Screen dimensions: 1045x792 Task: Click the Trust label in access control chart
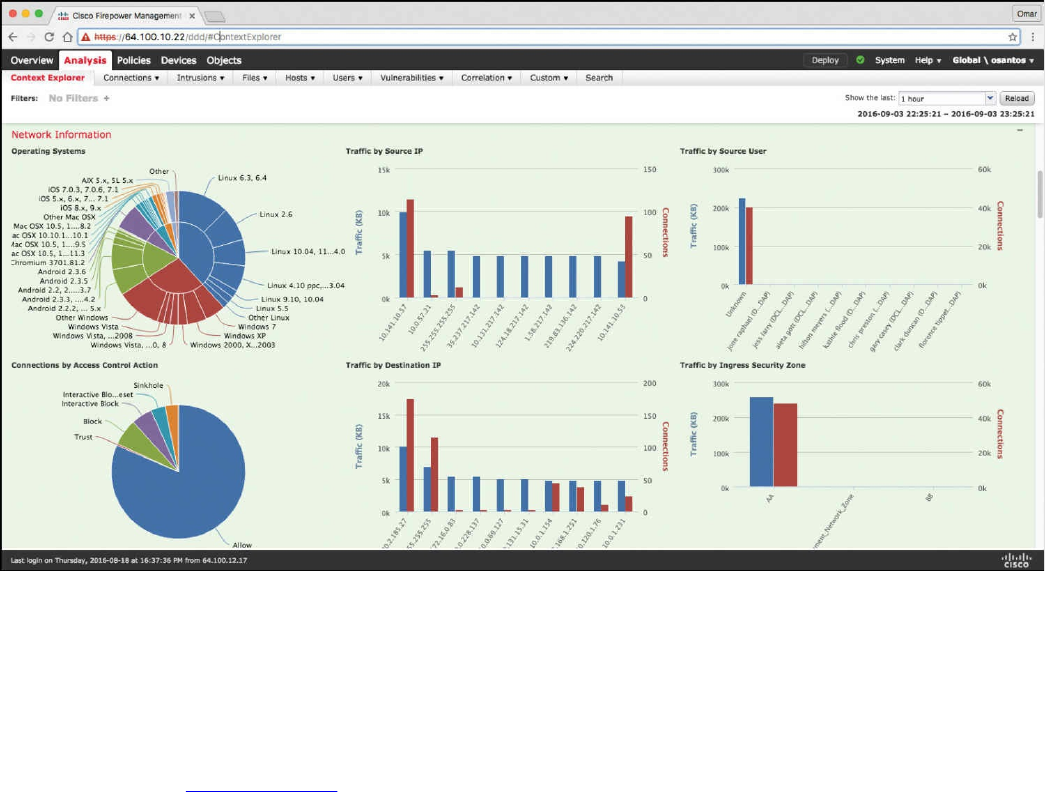(x=83, y=437)
